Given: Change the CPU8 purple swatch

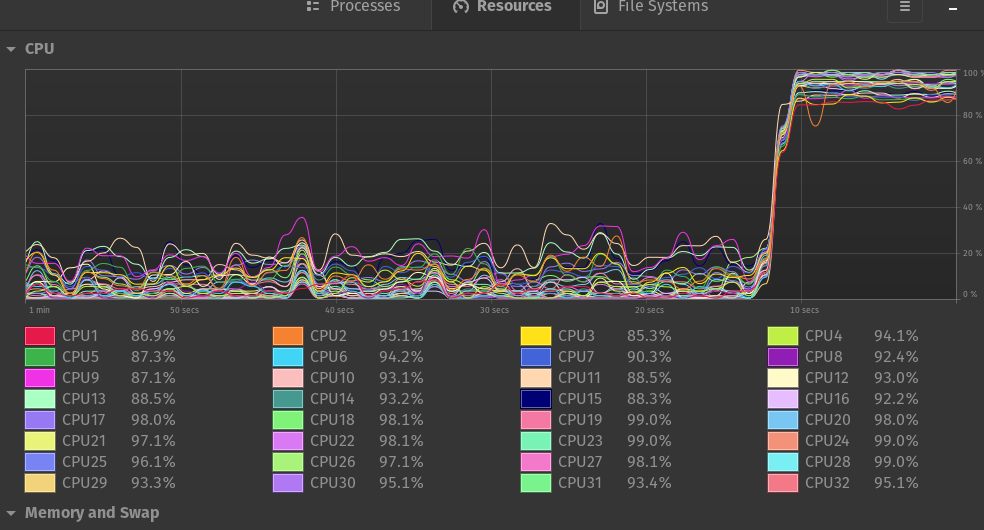Looking at the screenshot, I should point(782,357).
